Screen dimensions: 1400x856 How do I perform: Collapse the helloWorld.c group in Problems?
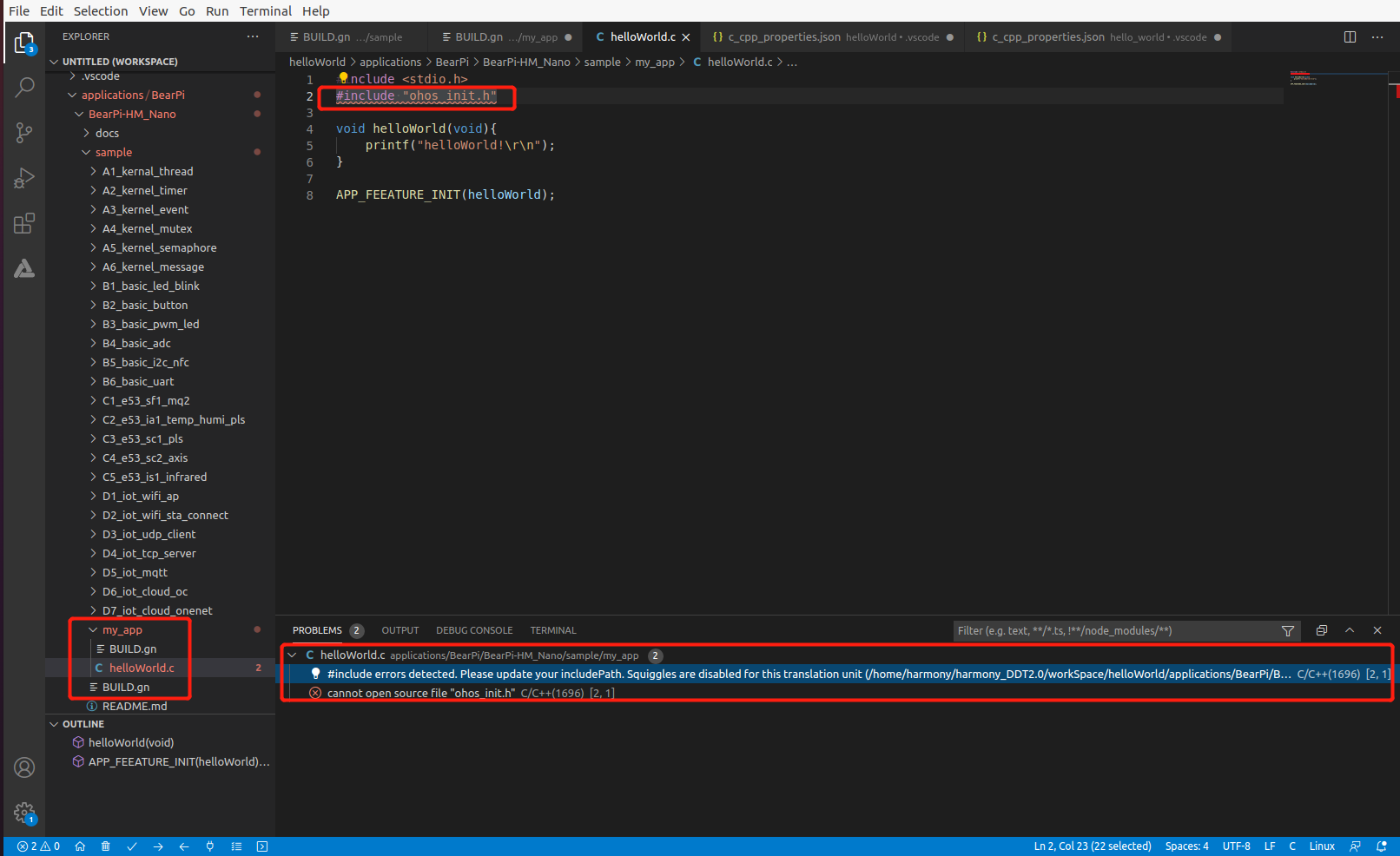[293, 655]
